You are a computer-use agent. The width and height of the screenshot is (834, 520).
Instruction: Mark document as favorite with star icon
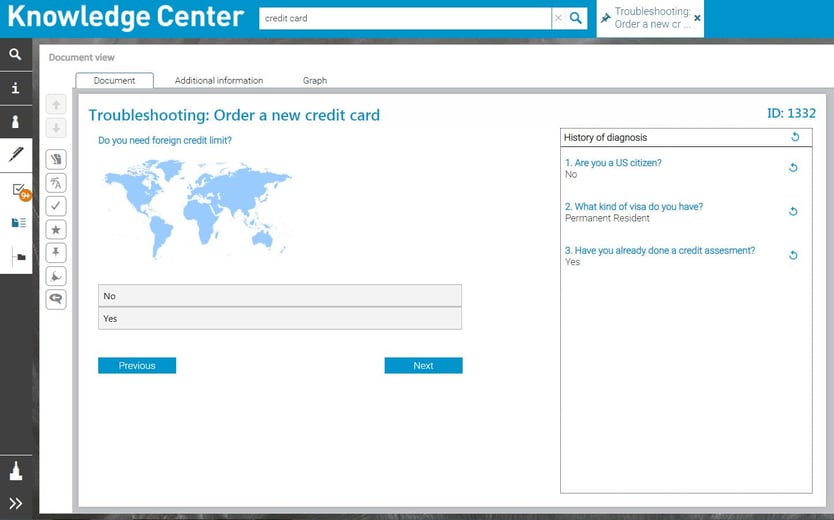tap(56, 230)
